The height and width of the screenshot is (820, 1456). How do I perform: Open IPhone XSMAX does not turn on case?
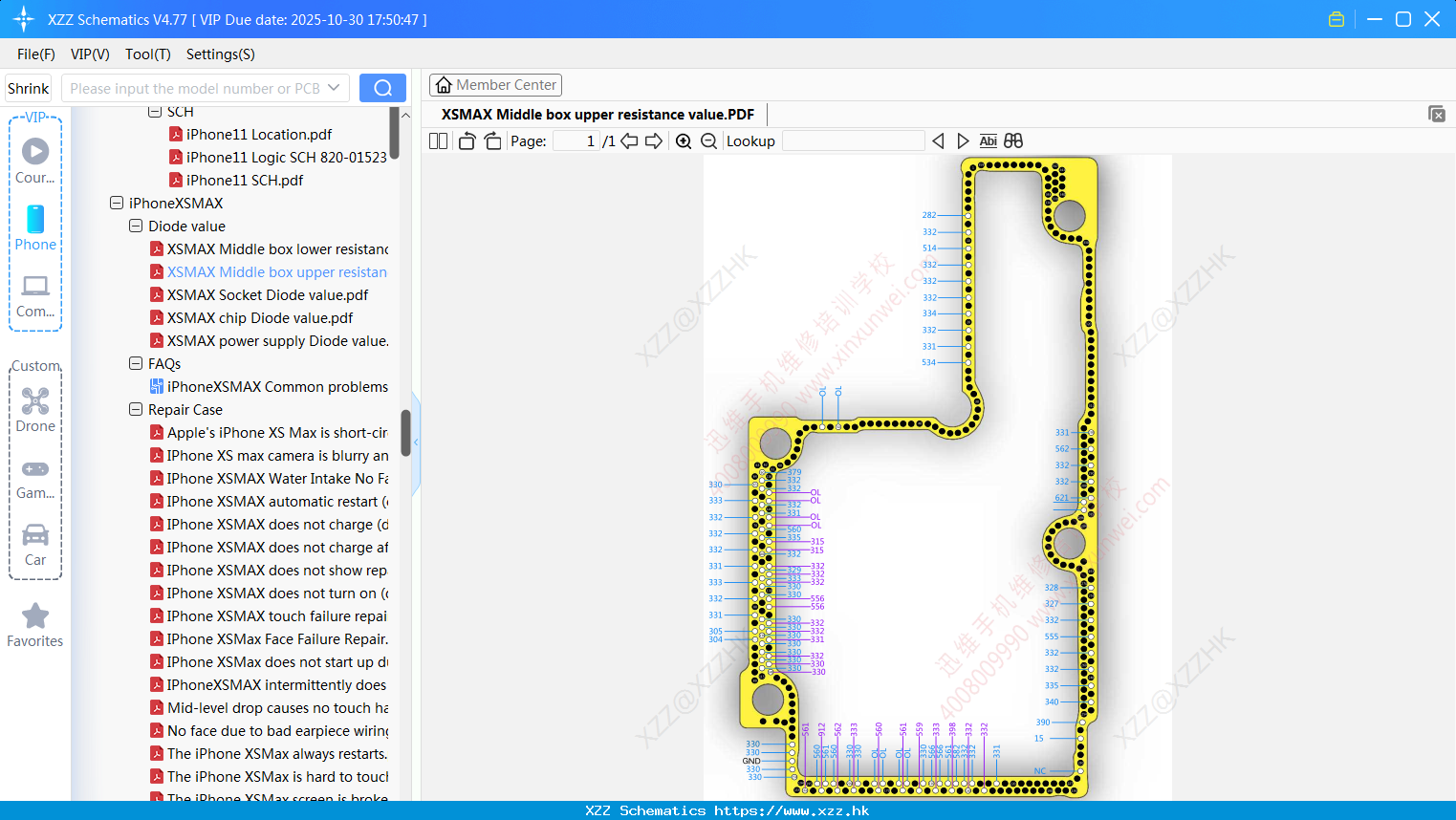[270, 593]
